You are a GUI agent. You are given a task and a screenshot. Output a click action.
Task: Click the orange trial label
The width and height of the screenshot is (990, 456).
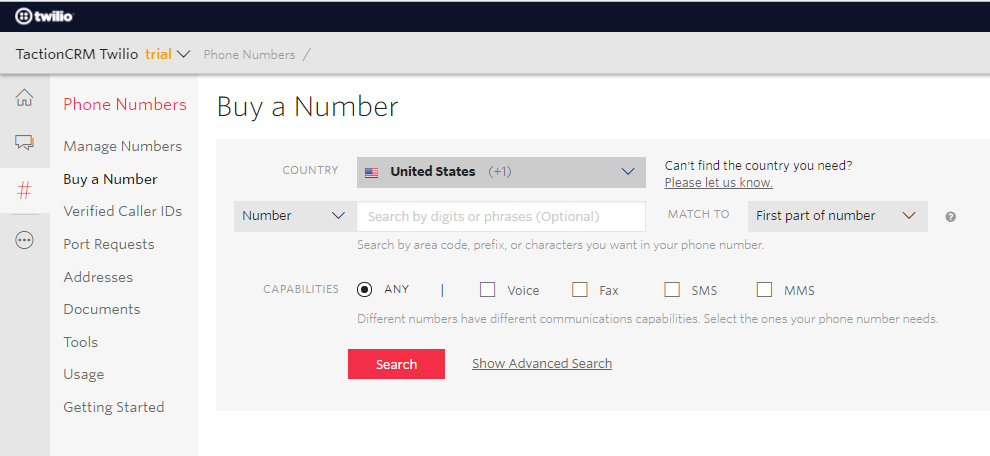(158, 54)
